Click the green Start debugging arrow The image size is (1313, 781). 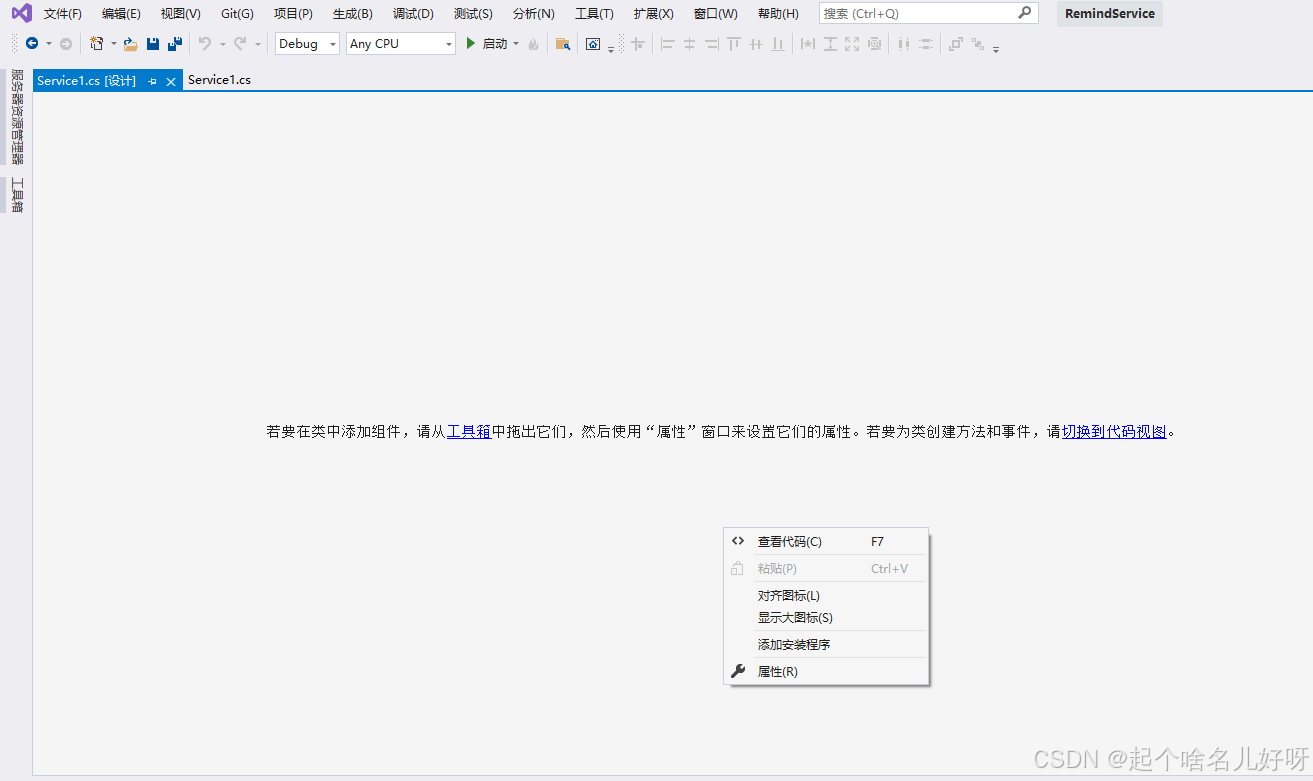click(x=471, y=44)
